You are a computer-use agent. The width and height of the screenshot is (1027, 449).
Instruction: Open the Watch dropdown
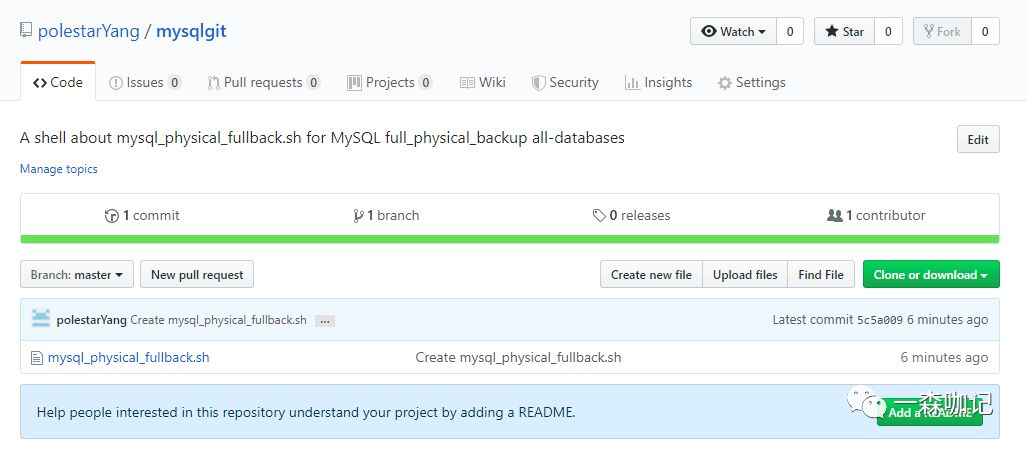coord(733,31)
